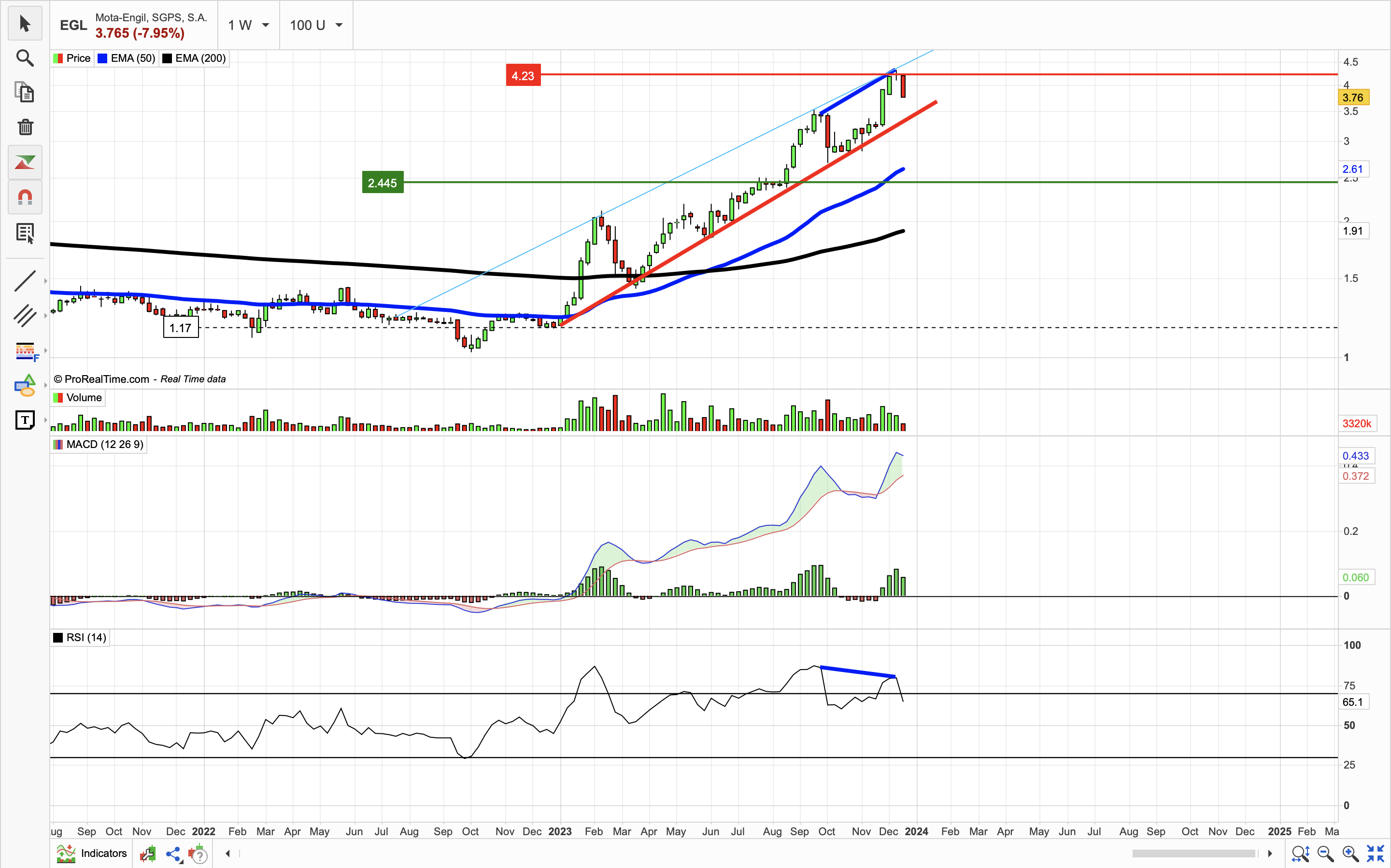
Task: Select the trend line drawing tool
Action: (25, 281)
